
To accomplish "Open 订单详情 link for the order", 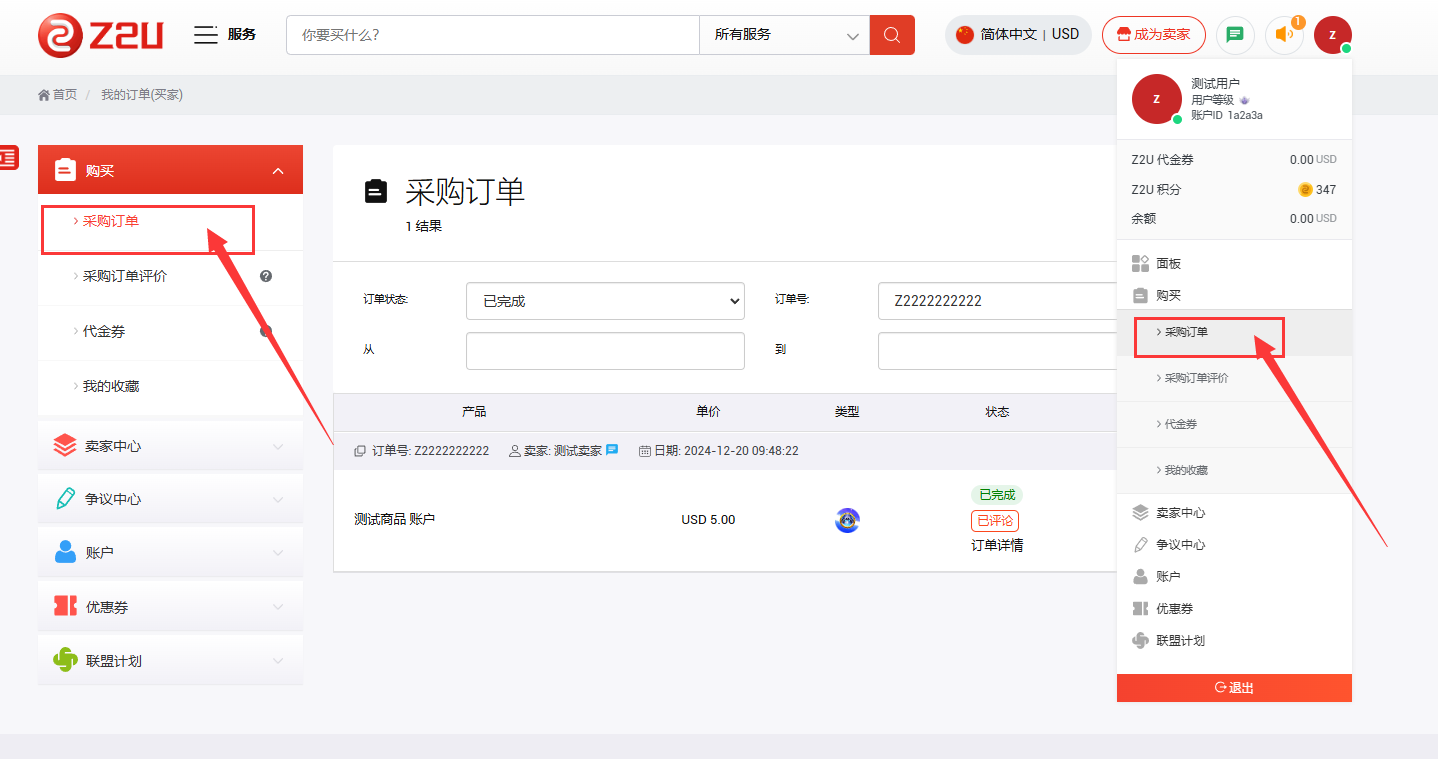I will (x=997, y=545).
